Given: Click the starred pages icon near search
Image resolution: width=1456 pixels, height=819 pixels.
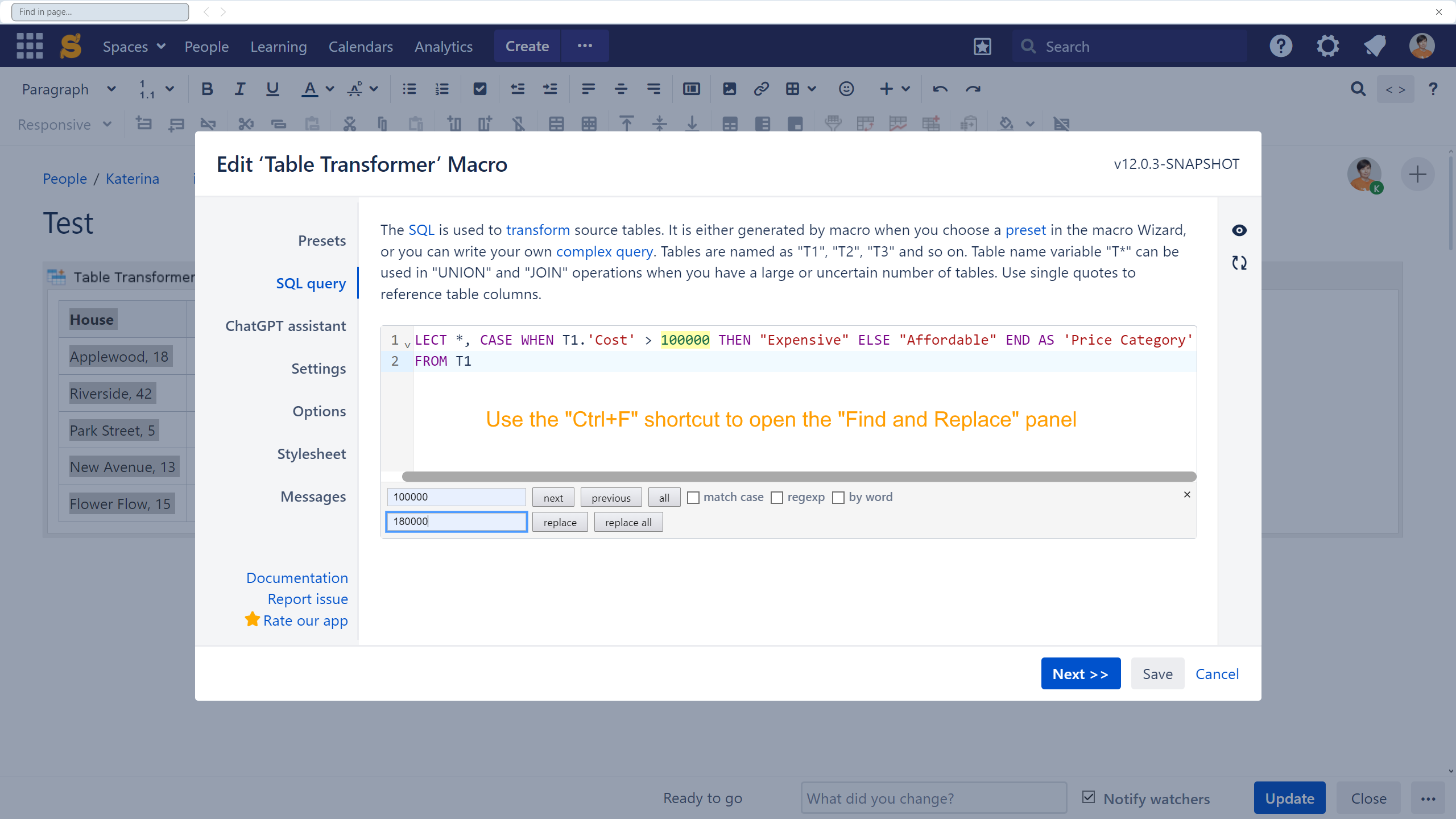Looking at the screenshot, I should (x=982, y=47).
